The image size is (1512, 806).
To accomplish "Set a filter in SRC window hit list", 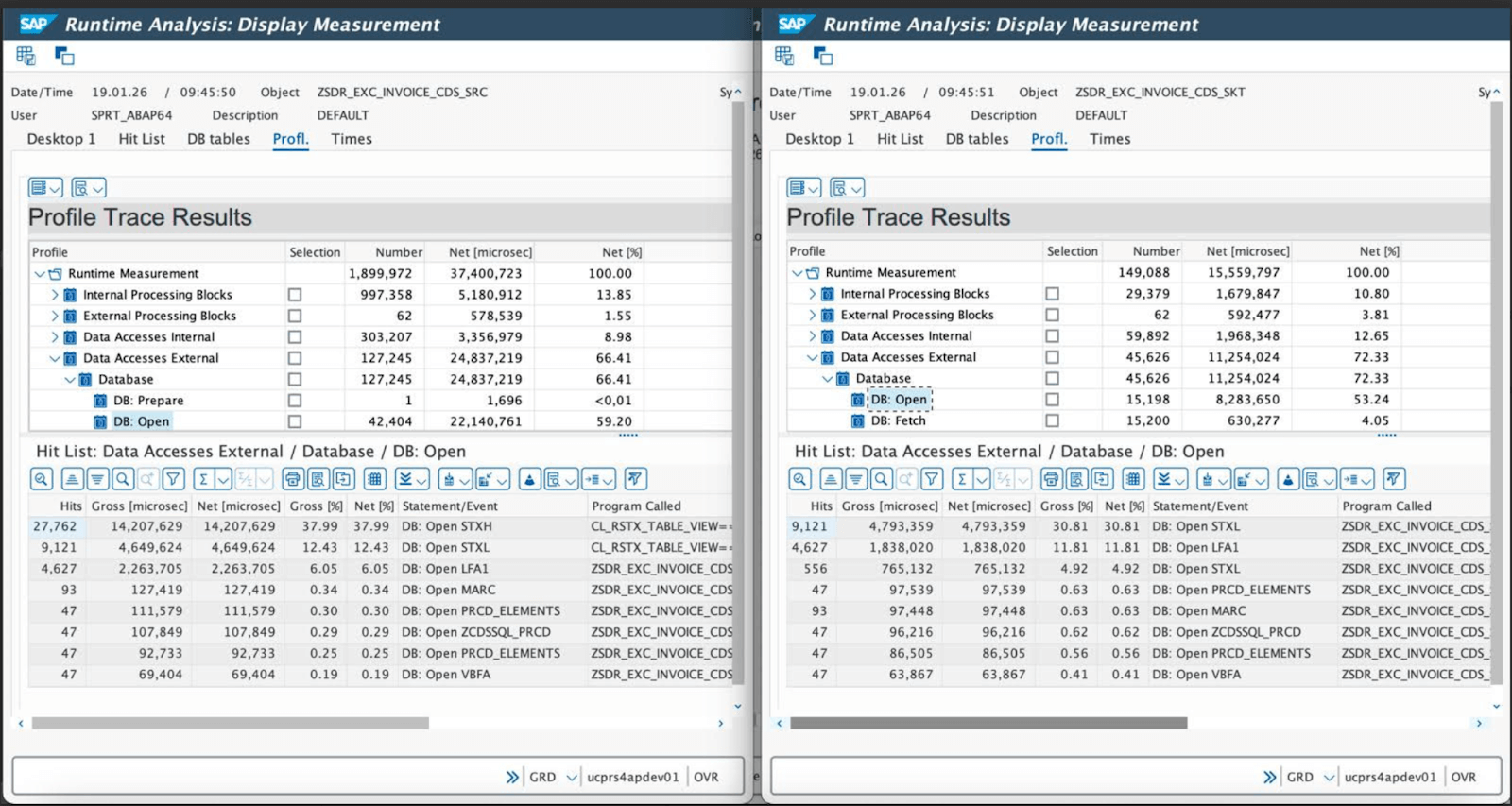I will (173, 479).
